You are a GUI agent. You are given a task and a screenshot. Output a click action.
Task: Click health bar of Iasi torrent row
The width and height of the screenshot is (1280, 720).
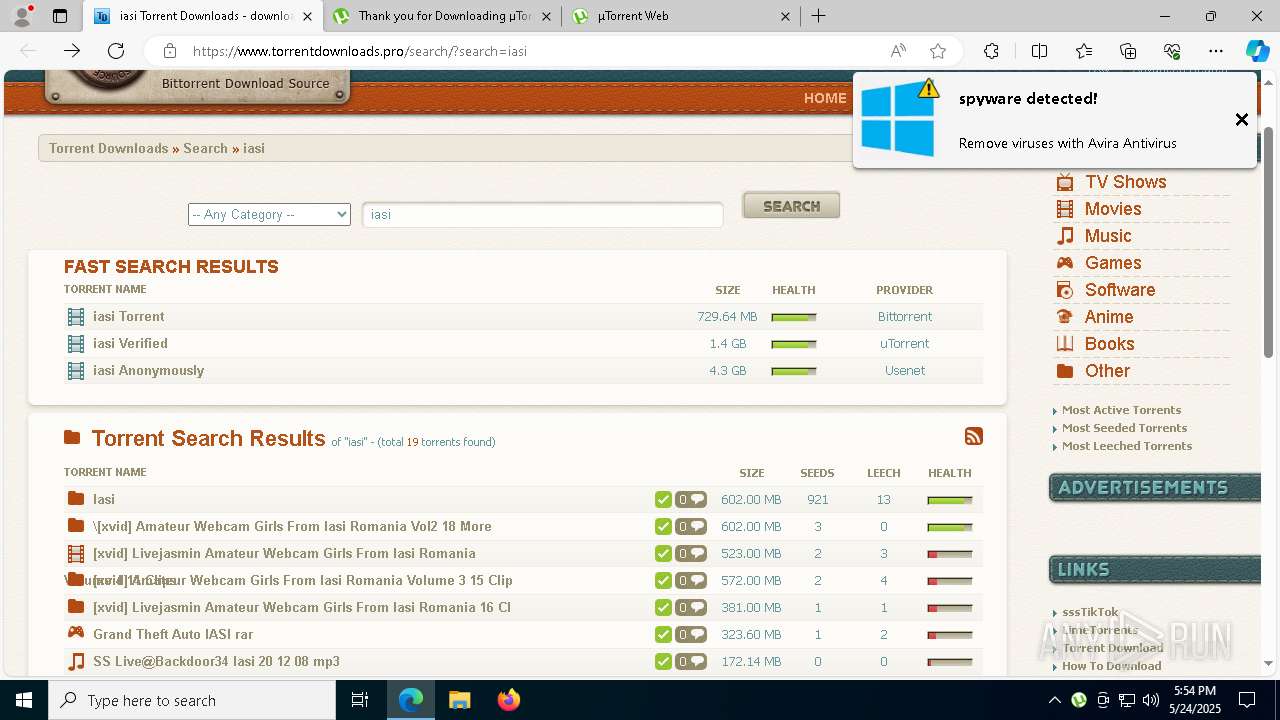pos(949,500)
